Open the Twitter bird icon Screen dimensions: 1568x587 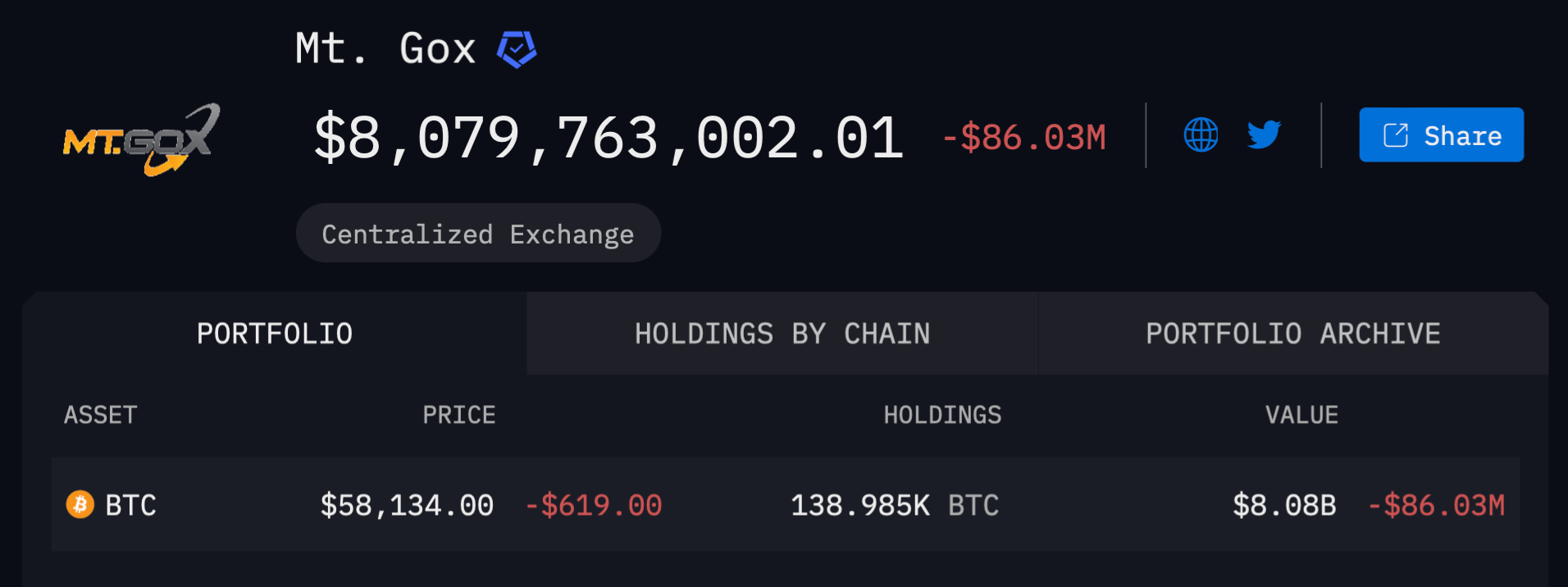click(1264, 134)
